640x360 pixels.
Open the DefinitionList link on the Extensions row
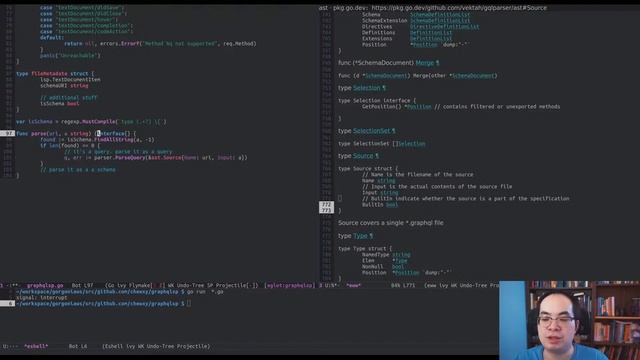pos(431,39)
